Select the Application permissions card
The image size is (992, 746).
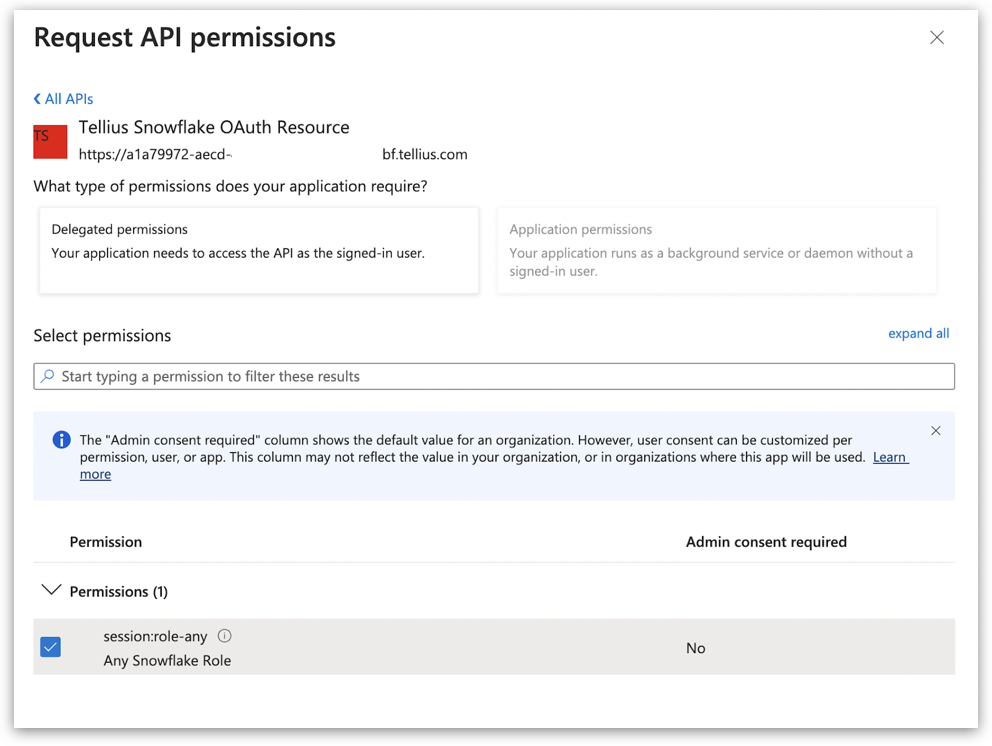click(716, 250)
